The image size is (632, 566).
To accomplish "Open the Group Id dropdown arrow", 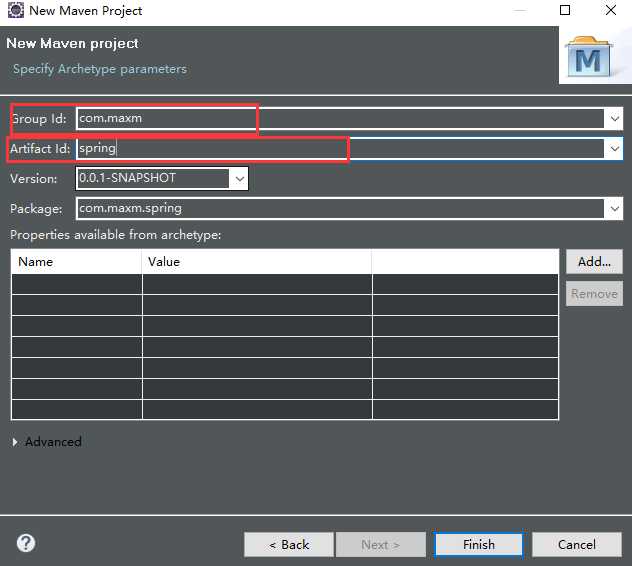I will 614,119.
